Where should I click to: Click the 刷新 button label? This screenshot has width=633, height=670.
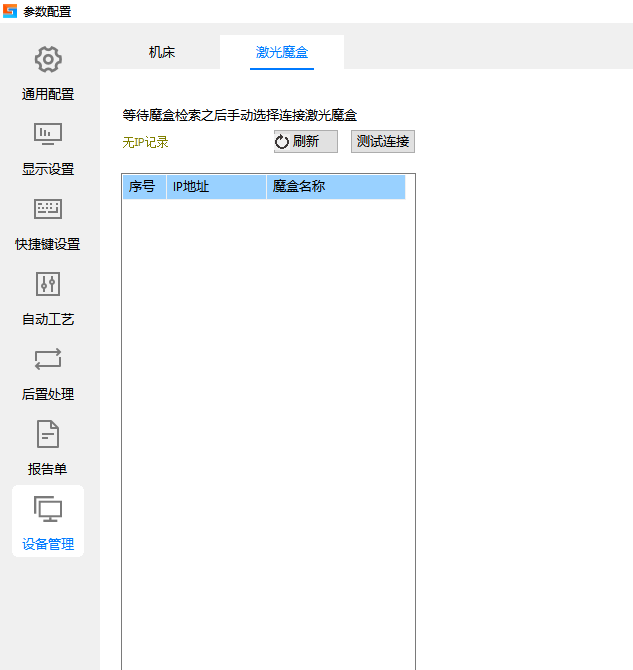click(306, 141)
